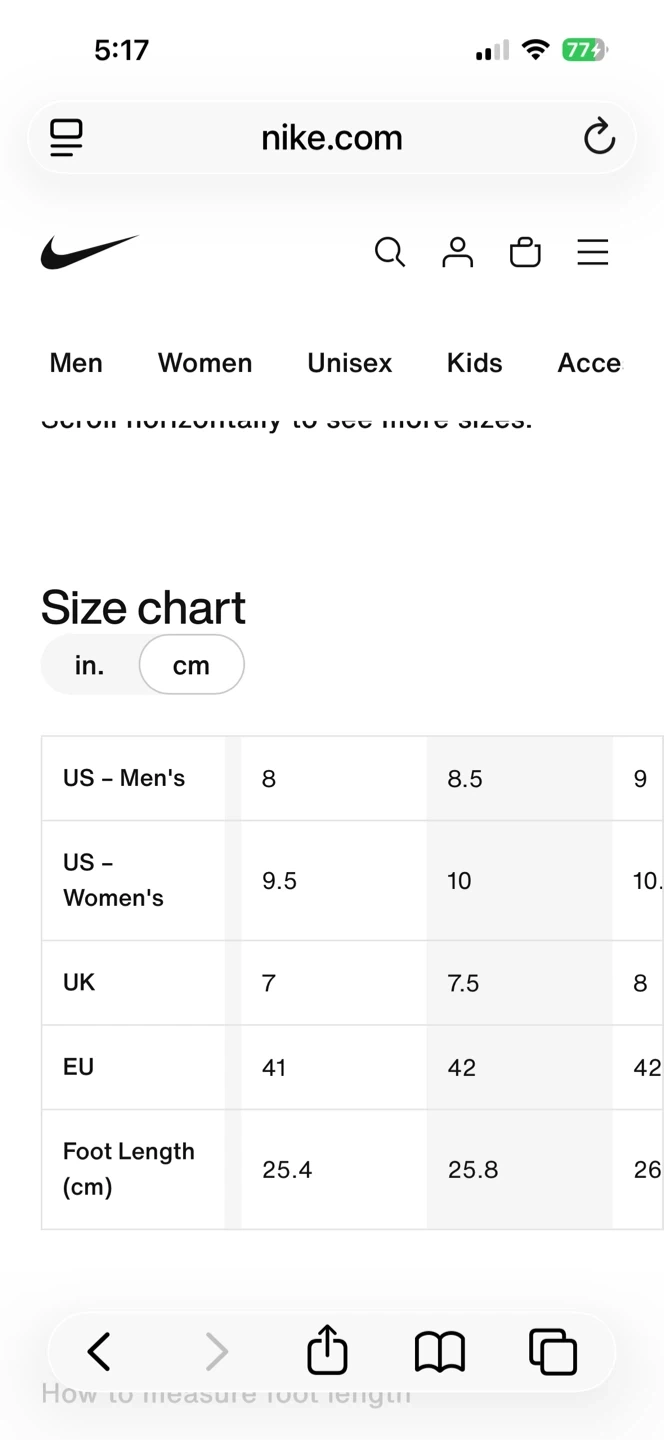
Task: Tap the US Men's 8.5 cell
Action: [519, 779]
